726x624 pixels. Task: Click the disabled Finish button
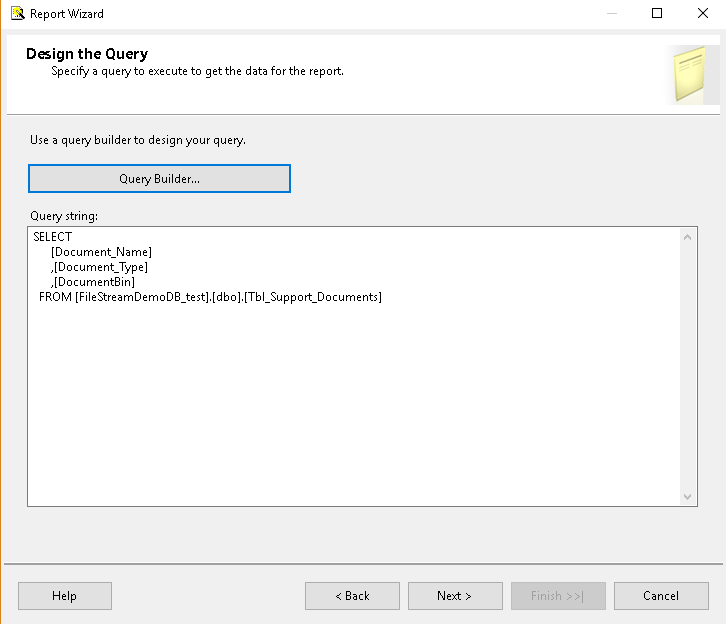point(557,596)
